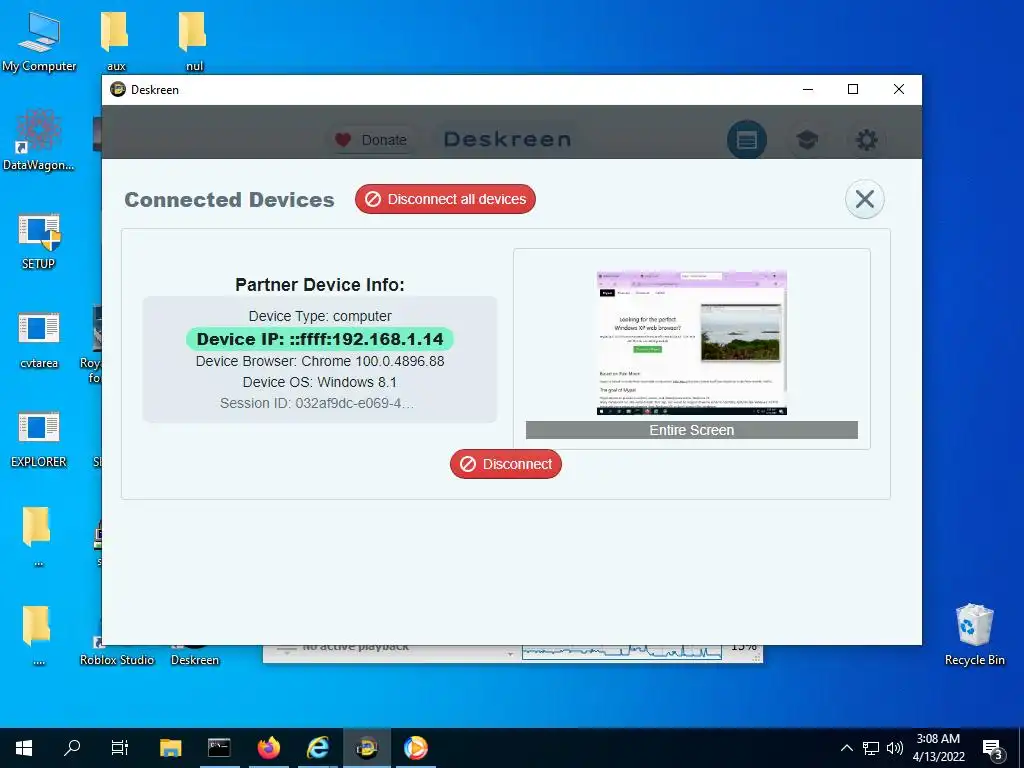This screenshot has width=1024, height=768.
Task: Open the Windows Start menu
Action: click(24, 748)
